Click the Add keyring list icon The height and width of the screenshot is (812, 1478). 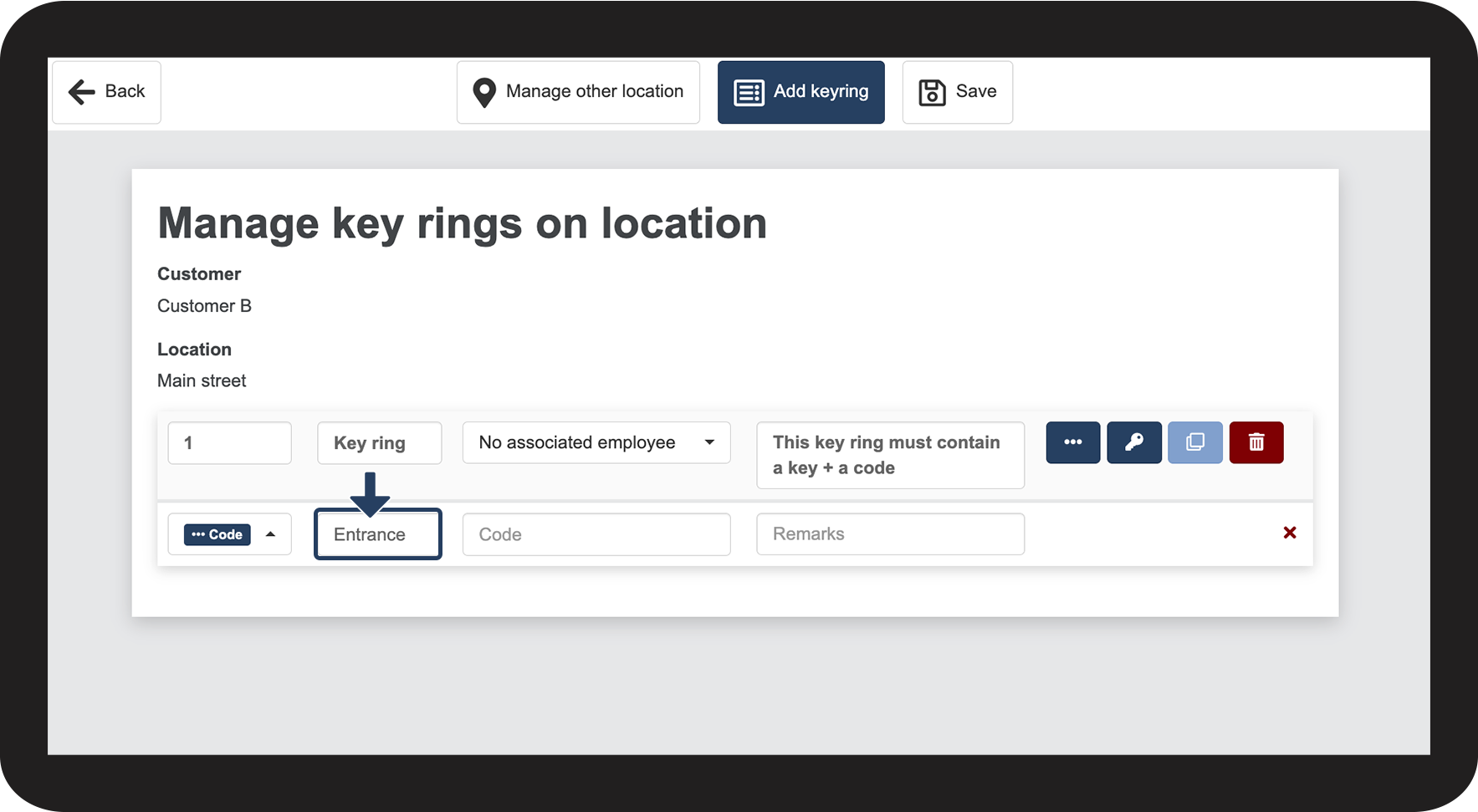tap(749, 92)
